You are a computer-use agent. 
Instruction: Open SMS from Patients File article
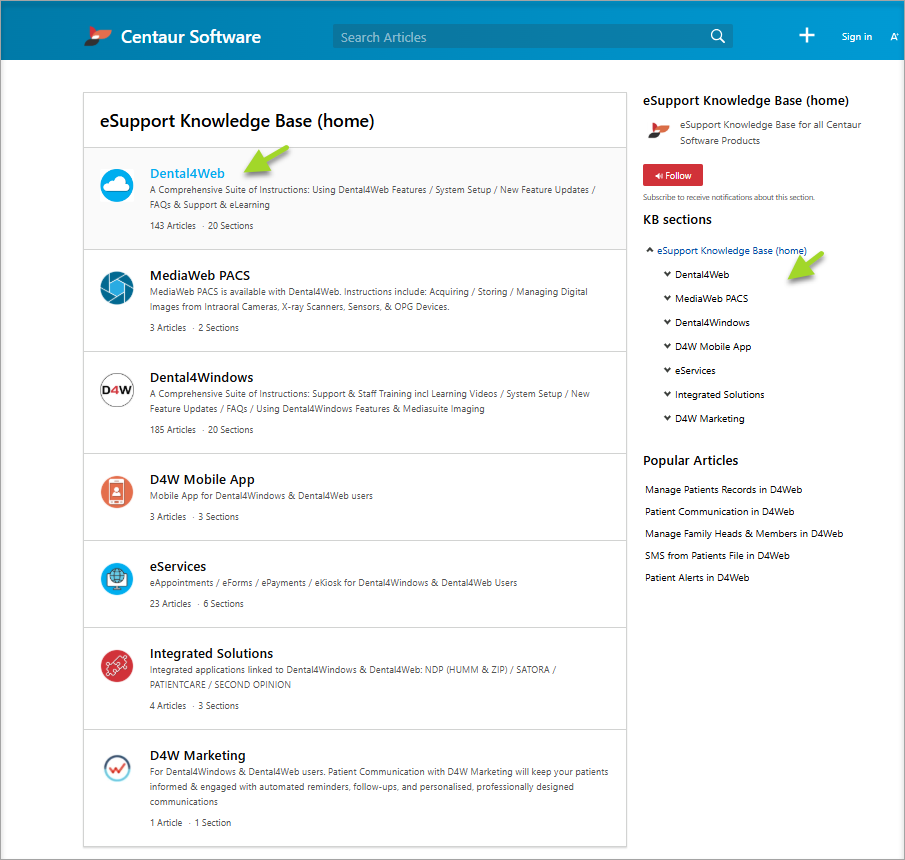coord(717,555)
